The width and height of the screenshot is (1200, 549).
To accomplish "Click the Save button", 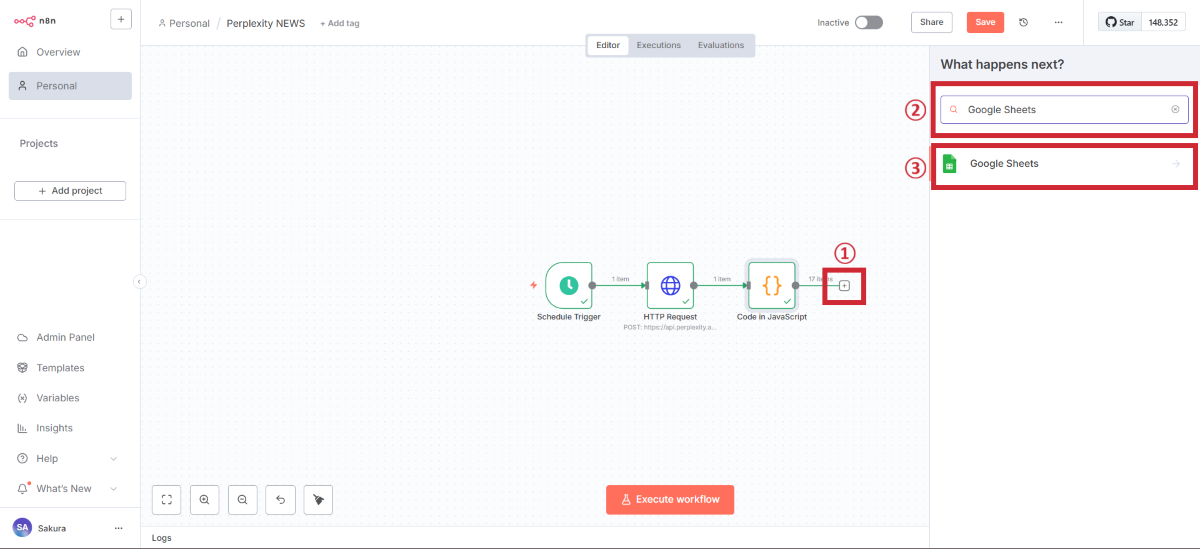I will (x=985, y=22).
